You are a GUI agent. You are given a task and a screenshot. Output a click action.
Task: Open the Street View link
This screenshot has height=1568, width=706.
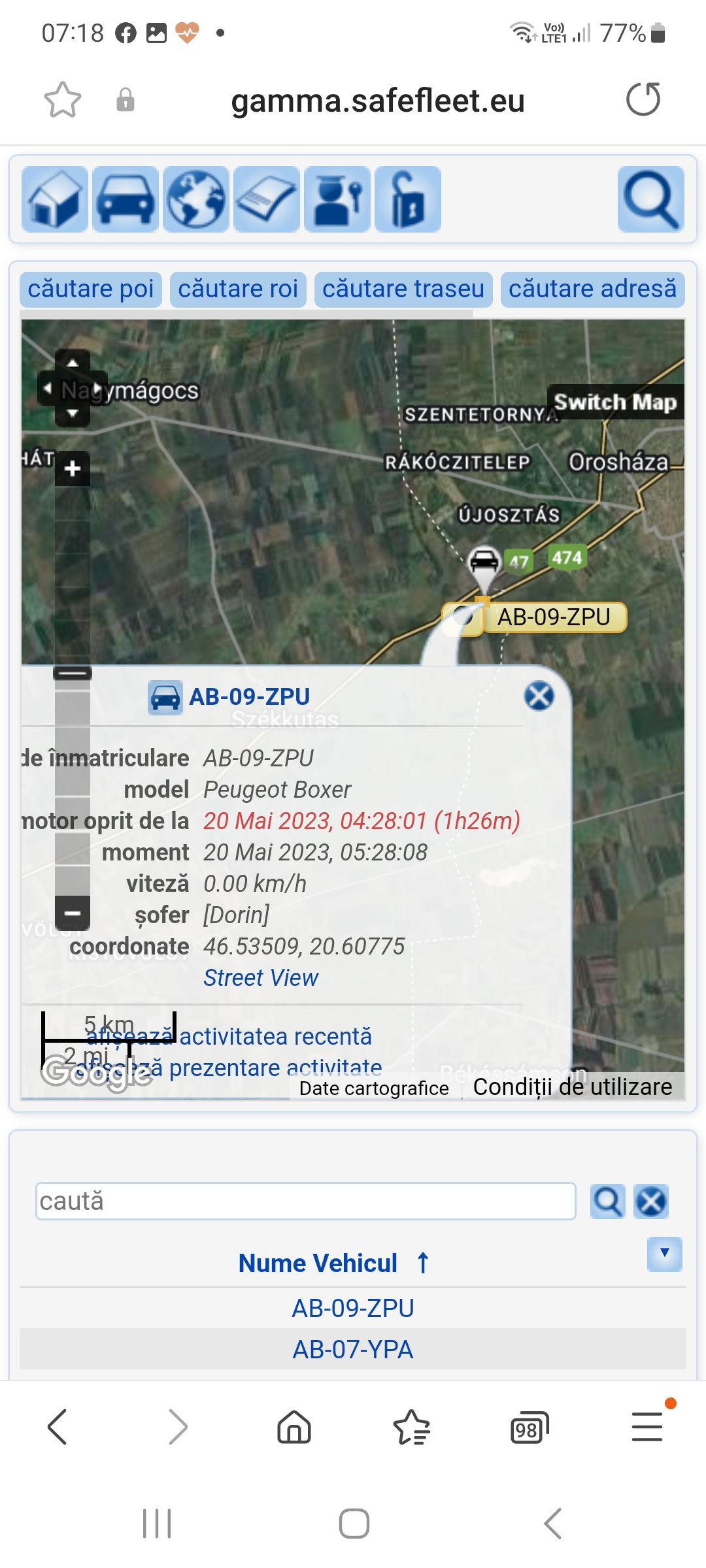click(261, 978)
